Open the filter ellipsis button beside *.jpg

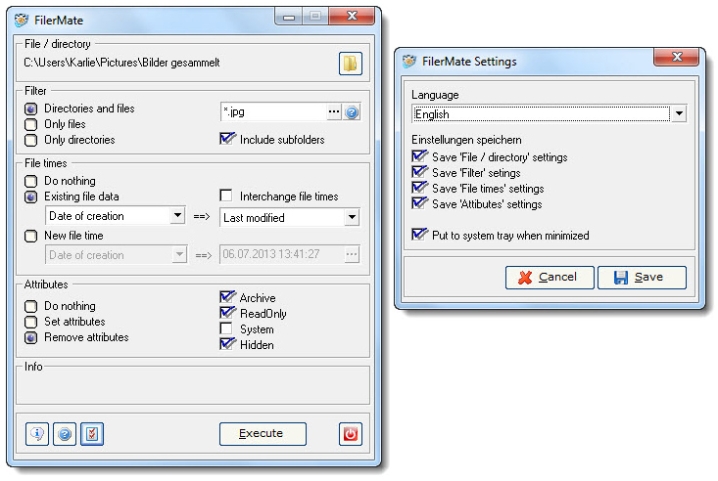(334, 113)
